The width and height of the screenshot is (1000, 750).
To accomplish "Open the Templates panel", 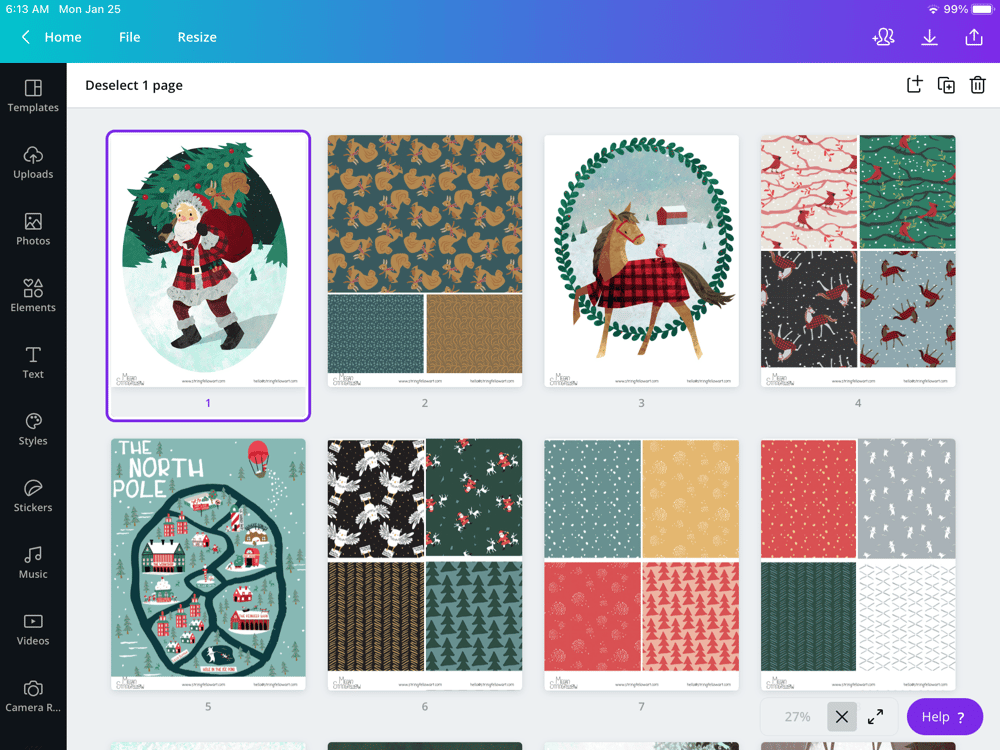I will 33,97.
